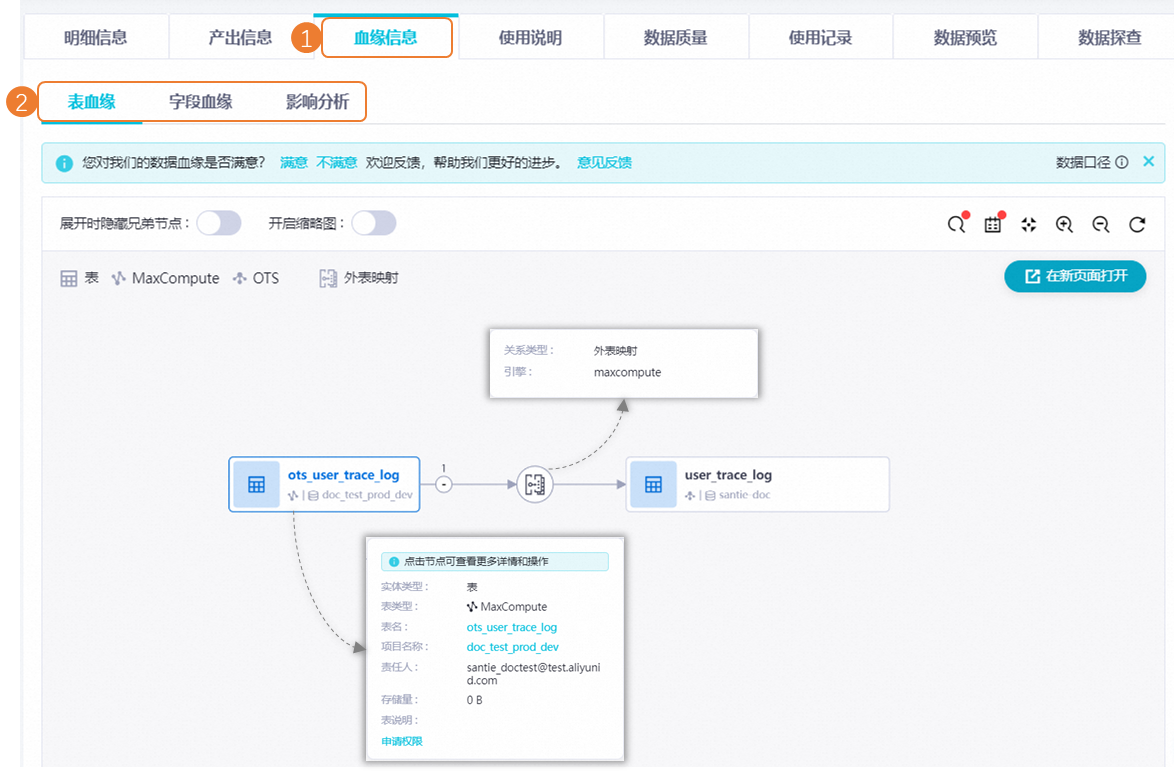Click the fit-to-center collapse icon

click(x=1029, y=224)
